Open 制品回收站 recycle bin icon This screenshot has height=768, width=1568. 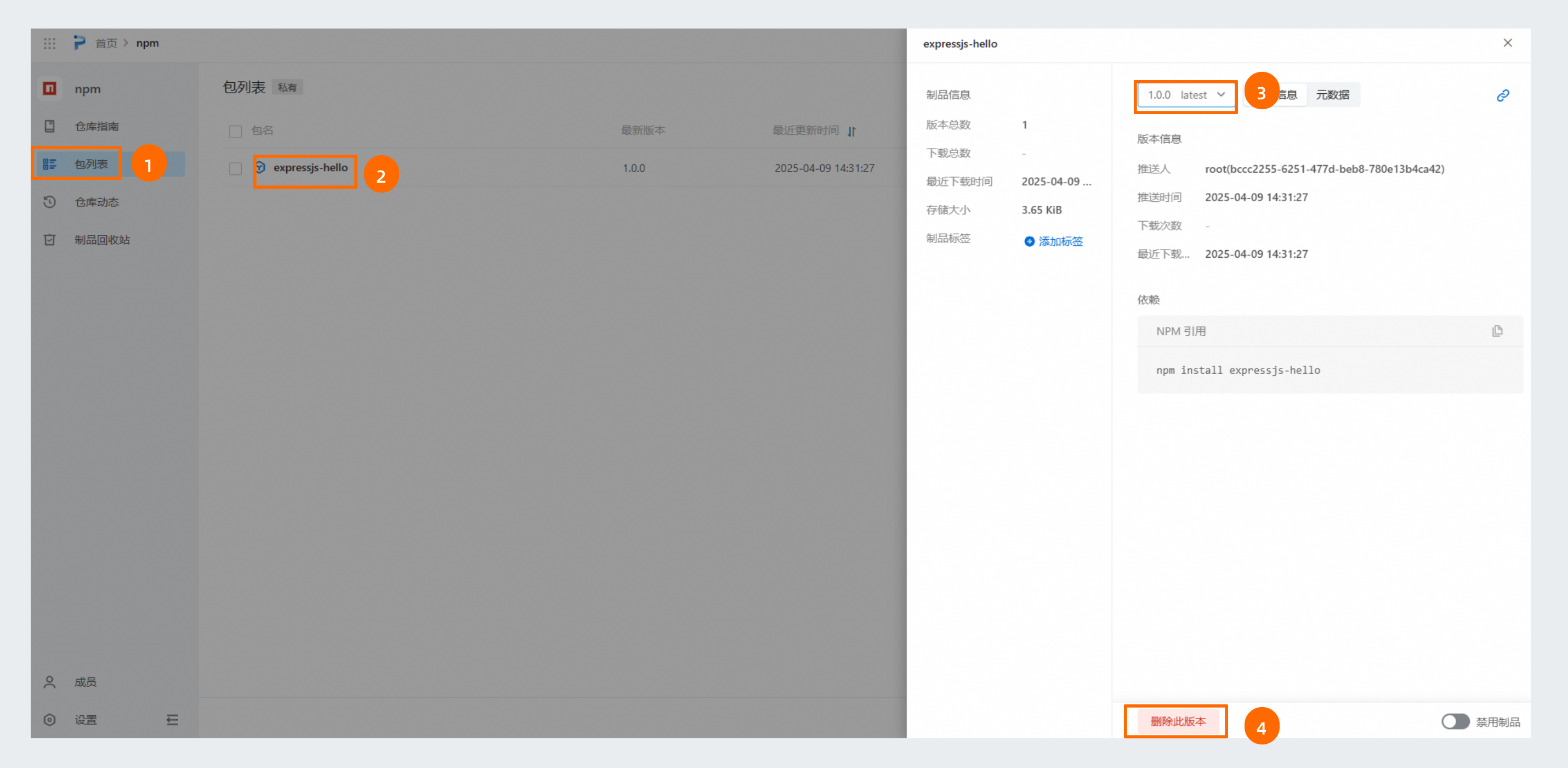pos(50,239)
